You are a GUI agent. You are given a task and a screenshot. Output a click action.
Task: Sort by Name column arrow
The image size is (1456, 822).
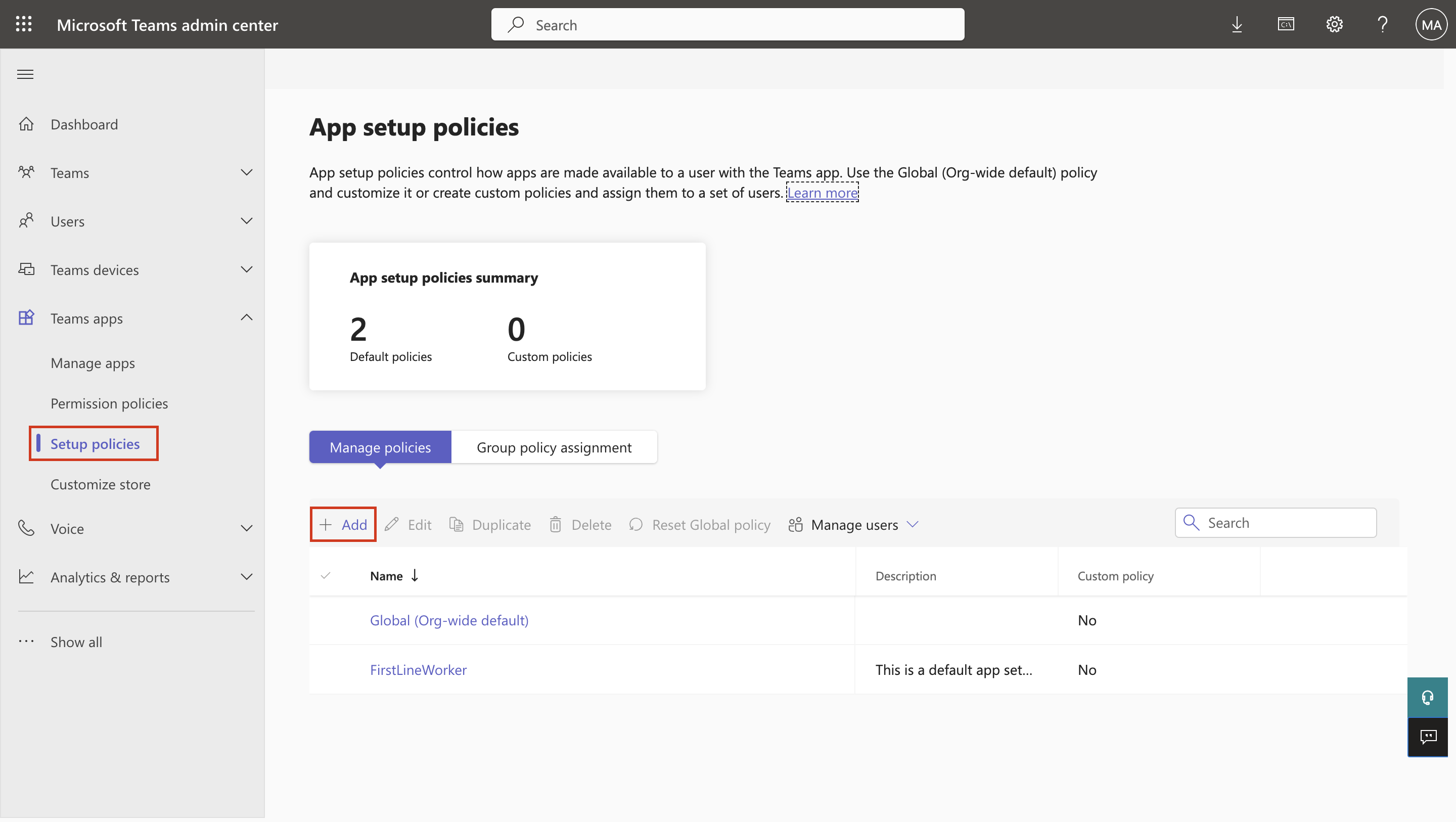(x=415, y=575)
